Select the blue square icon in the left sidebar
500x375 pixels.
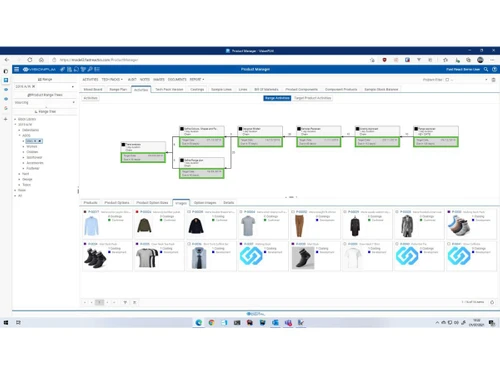tap(6, 80)
